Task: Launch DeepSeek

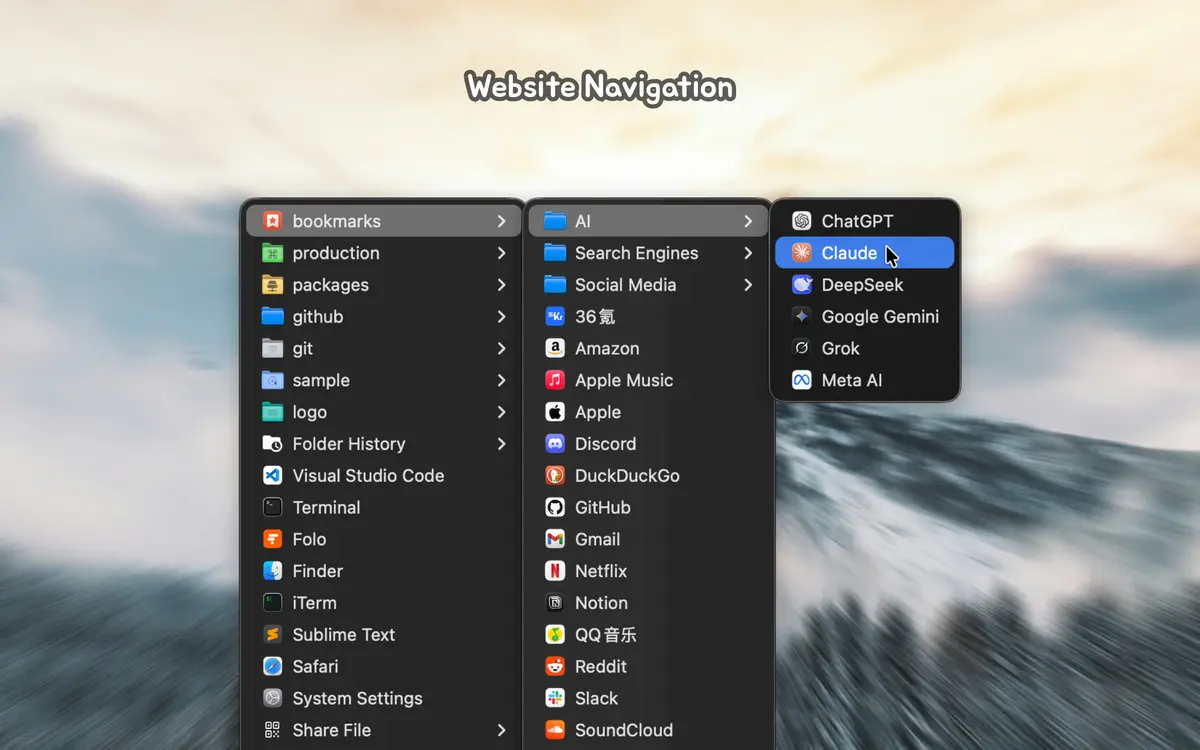Action: pyautogui.click(x=862, y=284)
